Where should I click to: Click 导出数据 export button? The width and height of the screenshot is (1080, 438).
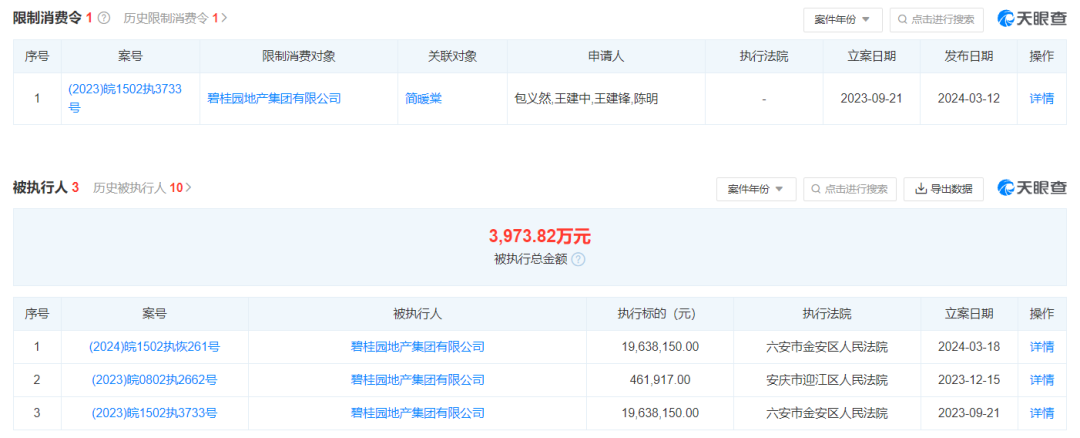[943, 189]
